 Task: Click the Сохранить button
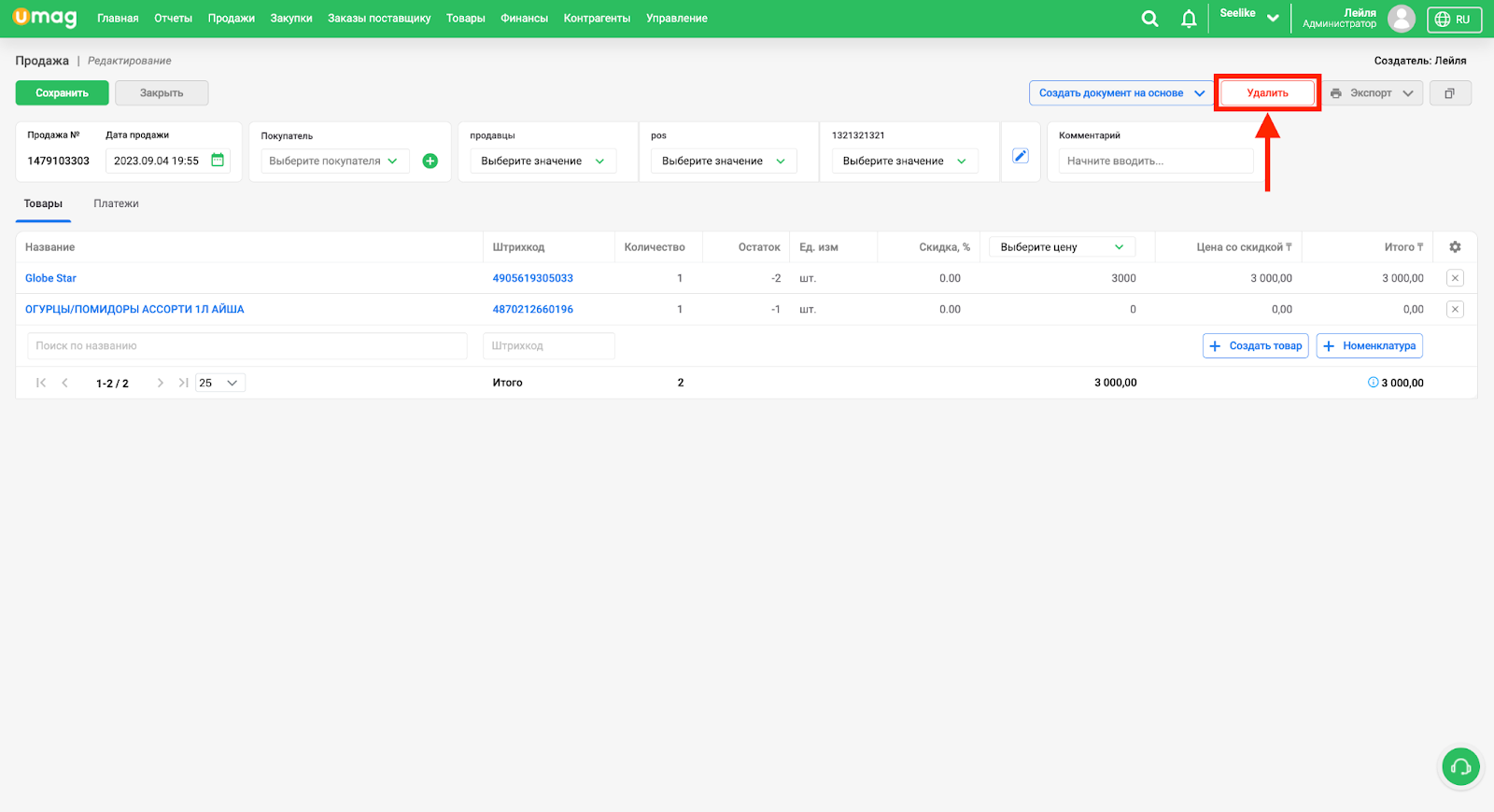(x=63, y=93)
